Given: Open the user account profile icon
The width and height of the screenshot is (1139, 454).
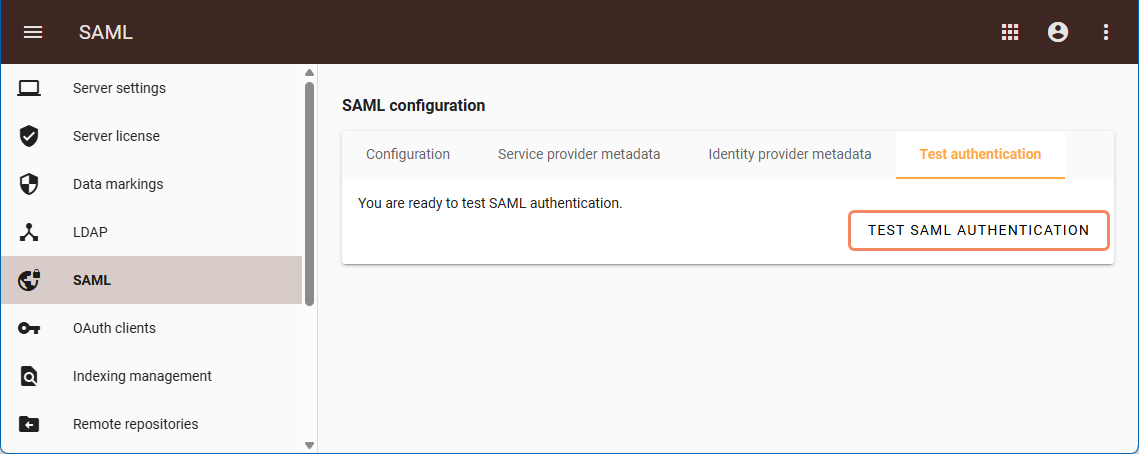Looking at the screenshot, I should click(x=1058, y=32).
